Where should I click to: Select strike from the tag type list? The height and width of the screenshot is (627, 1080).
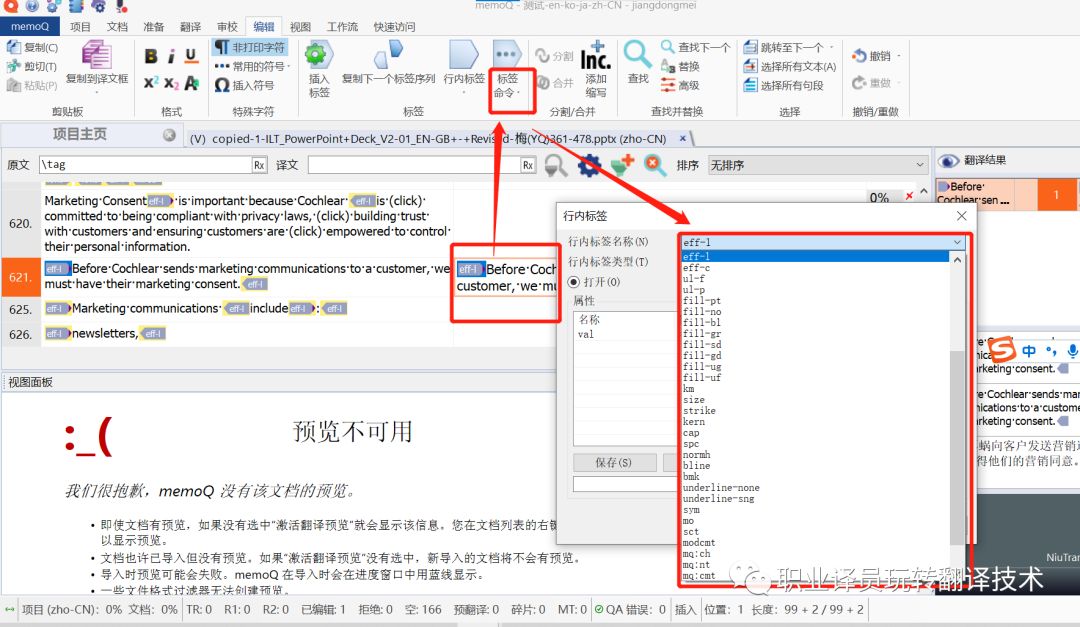coord(699,410)
